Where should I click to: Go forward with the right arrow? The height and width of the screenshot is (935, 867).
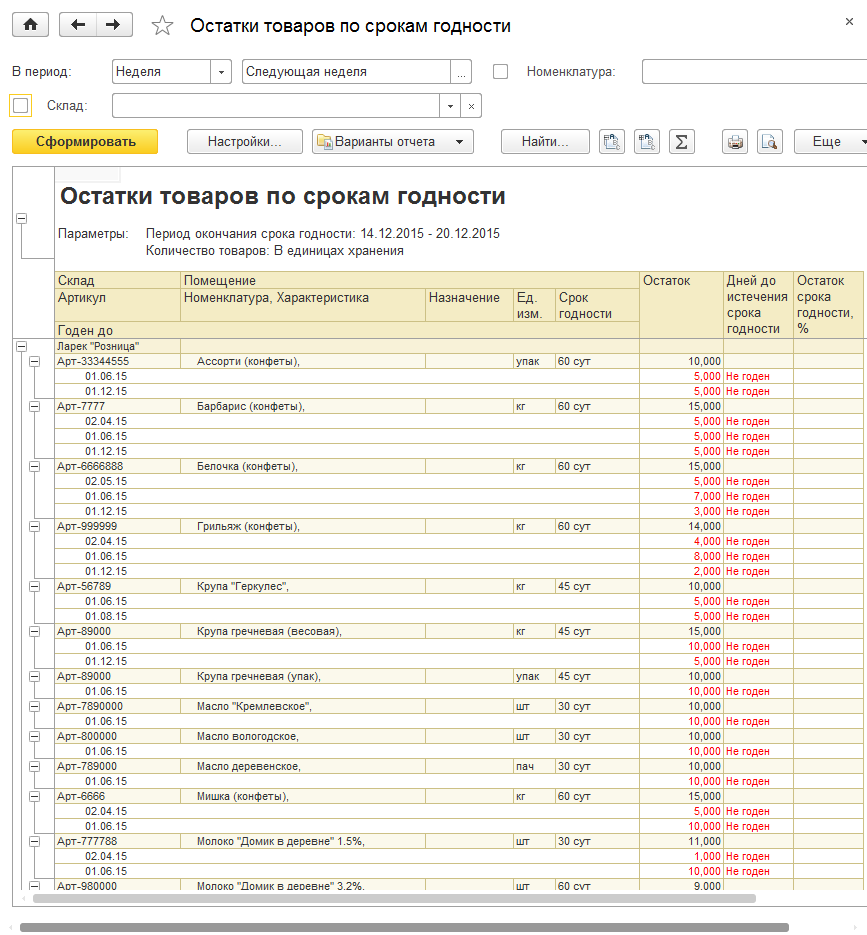point(114,25)
